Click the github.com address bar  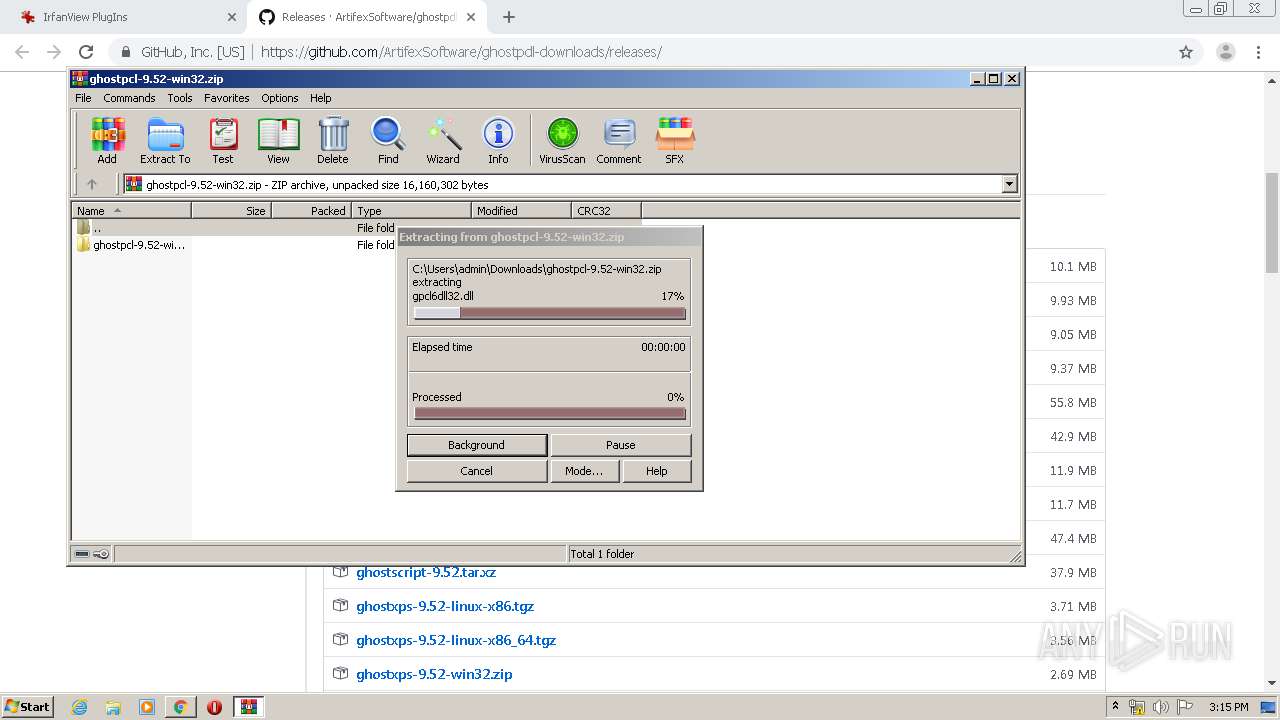click(x=640, y=52)
